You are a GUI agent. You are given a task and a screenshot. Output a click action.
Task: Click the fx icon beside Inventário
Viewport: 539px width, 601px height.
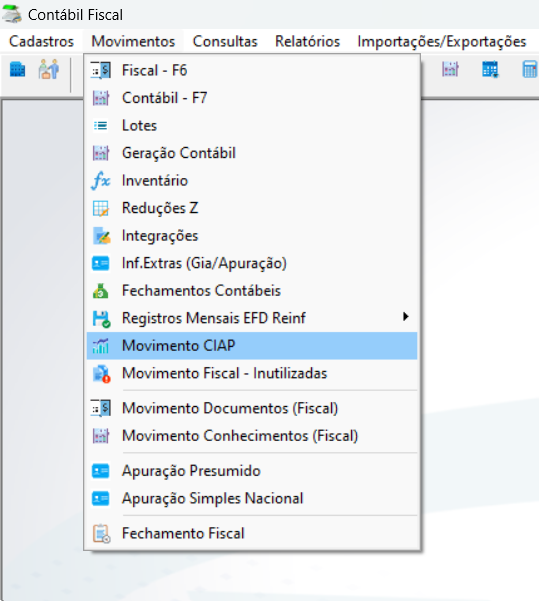(101, 181)
